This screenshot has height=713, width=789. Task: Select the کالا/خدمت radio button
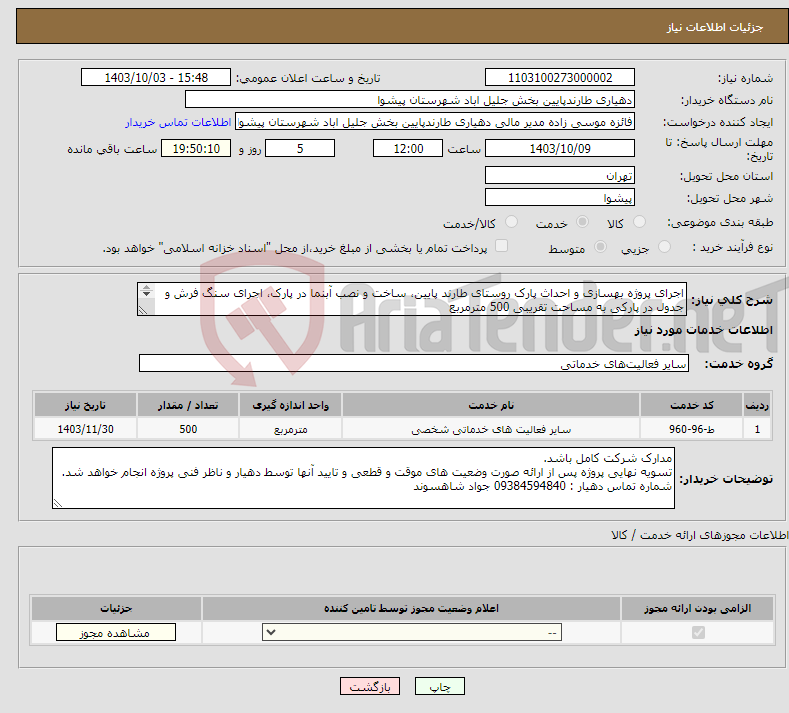tap(511, 222)
